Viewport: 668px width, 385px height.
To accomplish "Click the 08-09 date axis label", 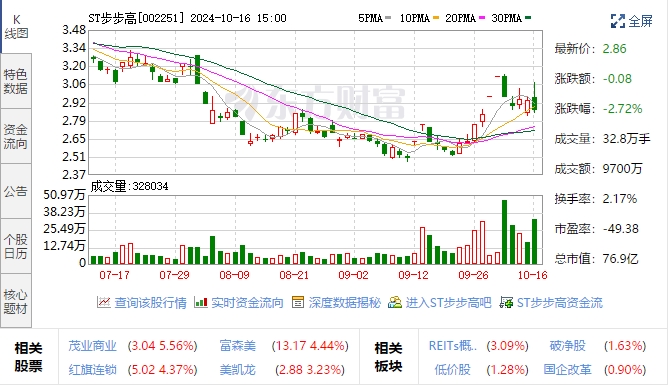I will click(234, 275).
